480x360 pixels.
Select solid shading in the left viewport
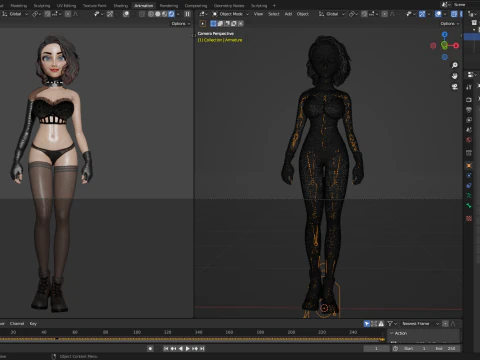pos(158,14)
